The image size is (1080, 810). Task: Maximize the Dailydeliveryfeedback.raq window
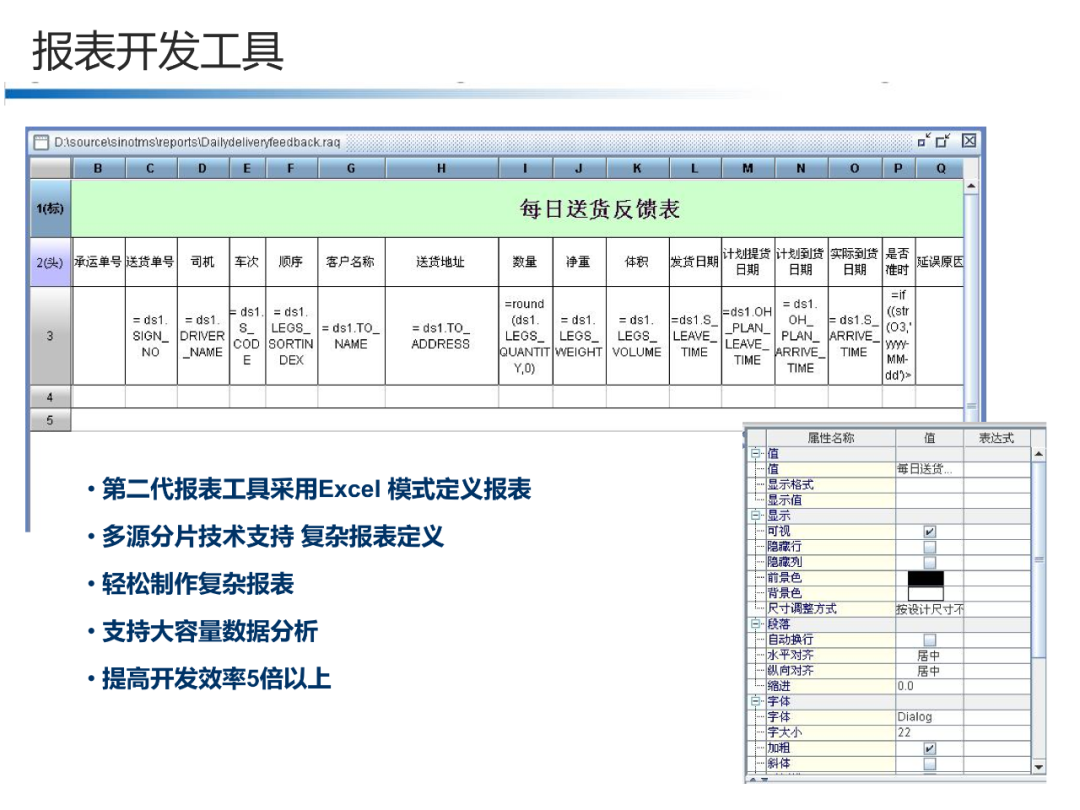(943, 141)
